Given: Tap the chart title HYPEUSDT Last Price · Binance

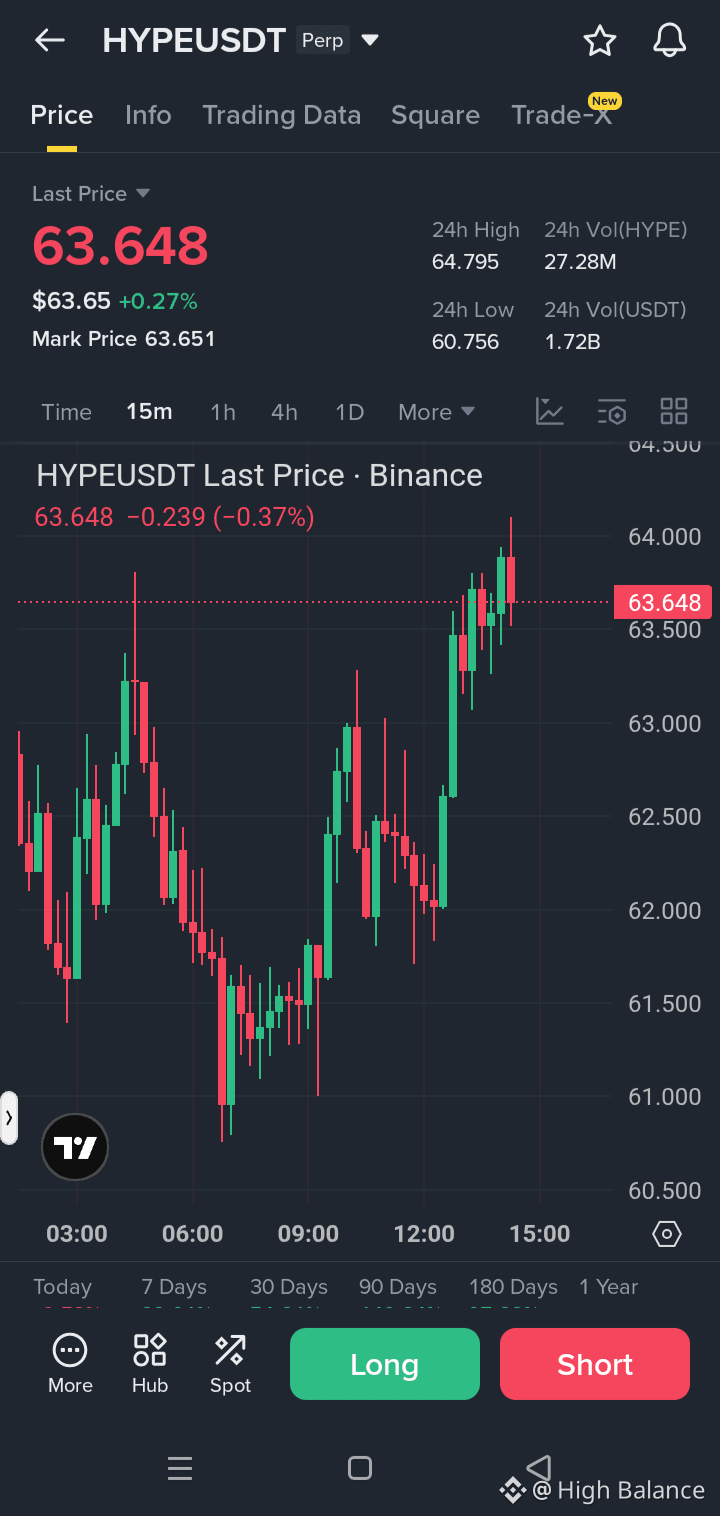Looking at the screenshot, I should coord(259,475).
